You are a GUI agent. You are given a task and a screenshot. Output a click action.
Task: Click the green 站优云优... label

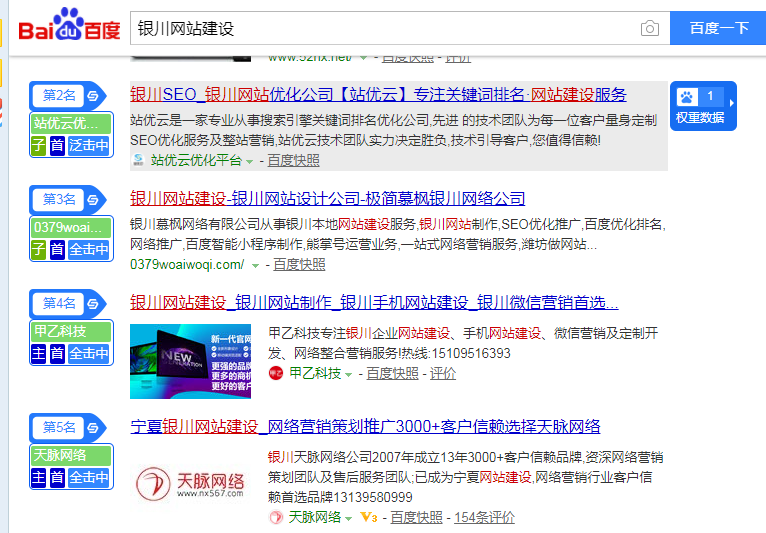pos(71,124)
